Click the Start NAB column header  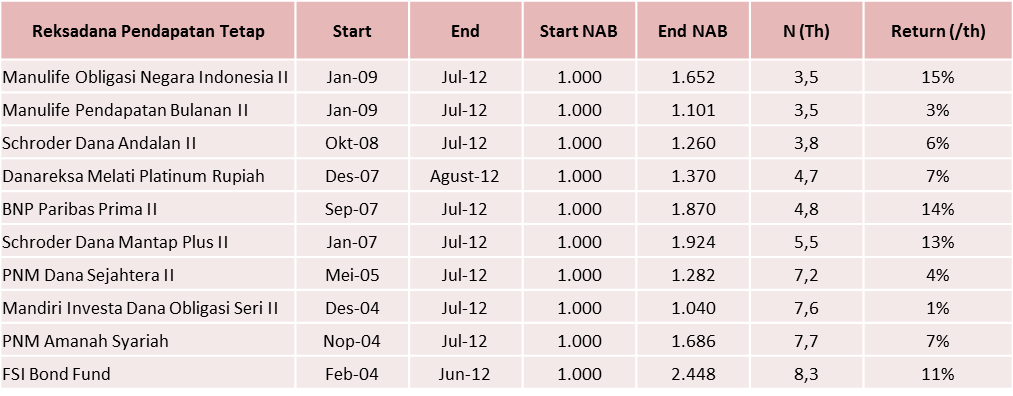[579, 31]
